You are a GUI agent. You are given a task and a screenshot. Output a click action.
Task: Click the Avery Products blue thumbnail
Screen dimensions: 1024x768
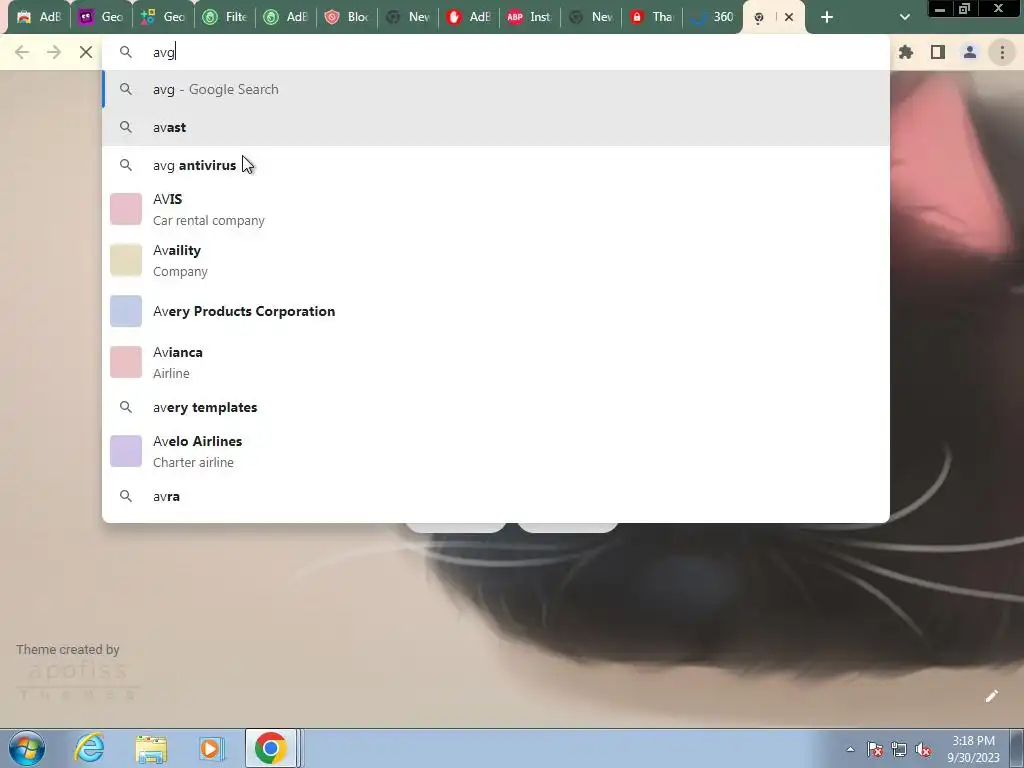(126, 311)
